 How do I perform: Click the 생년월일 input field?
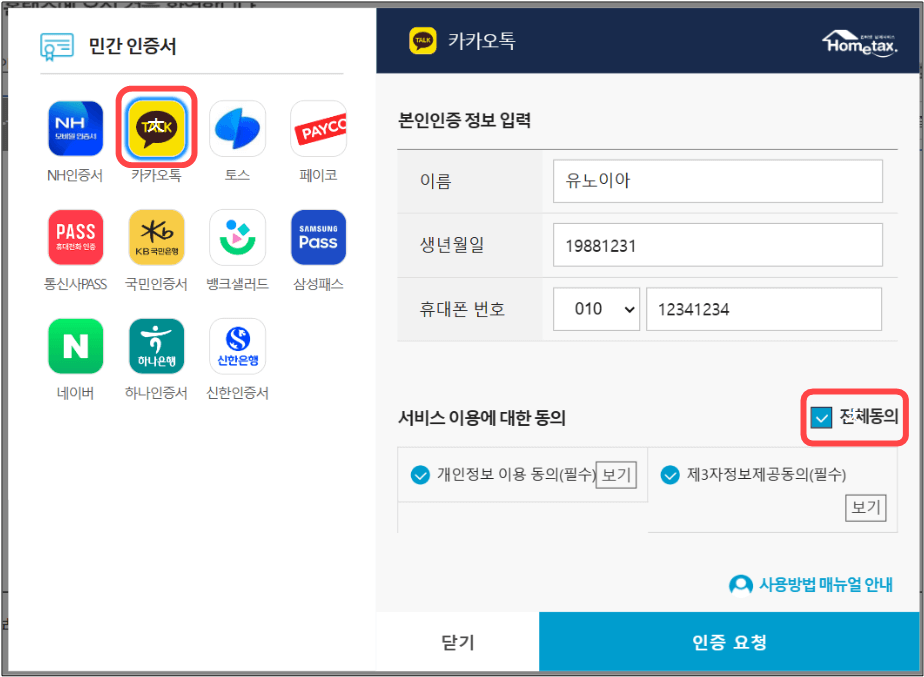point(718,245)
